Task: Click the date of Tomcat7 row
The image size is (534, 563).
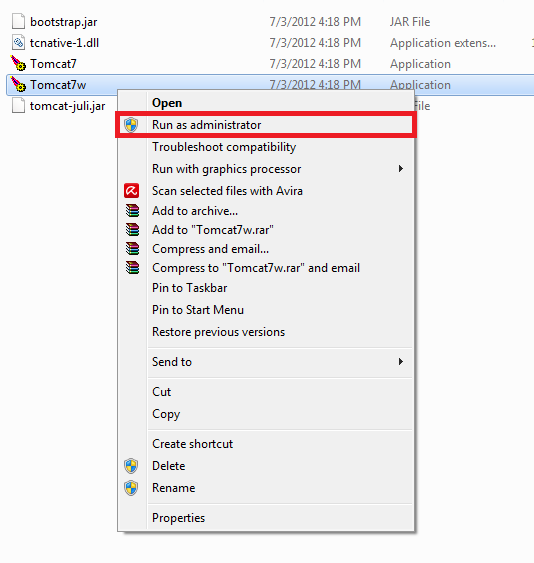Action: (x=315, y=64)
